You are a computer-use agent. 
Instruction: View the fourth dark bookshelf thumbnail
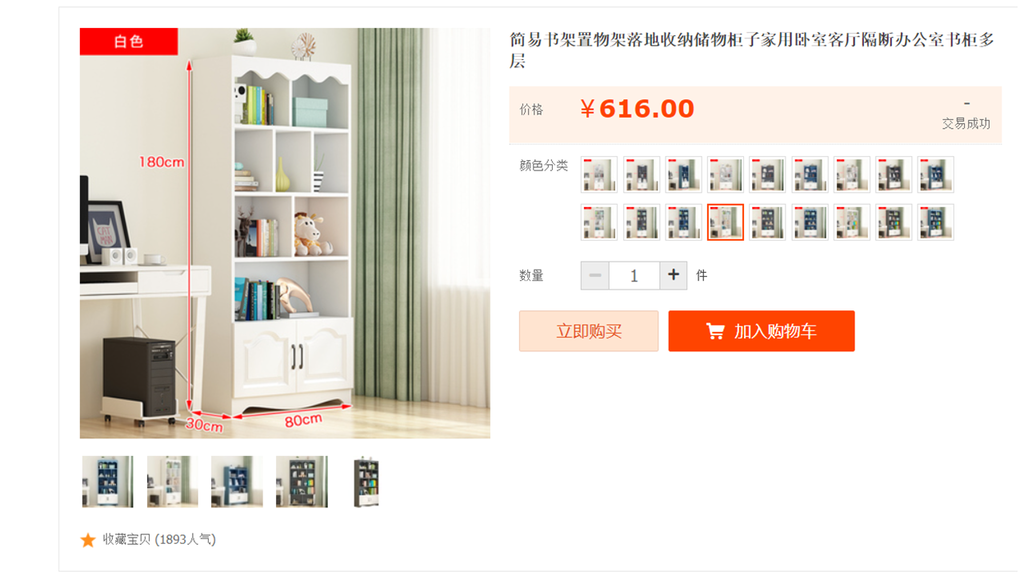pyautogui.click(x=301, y=482)
